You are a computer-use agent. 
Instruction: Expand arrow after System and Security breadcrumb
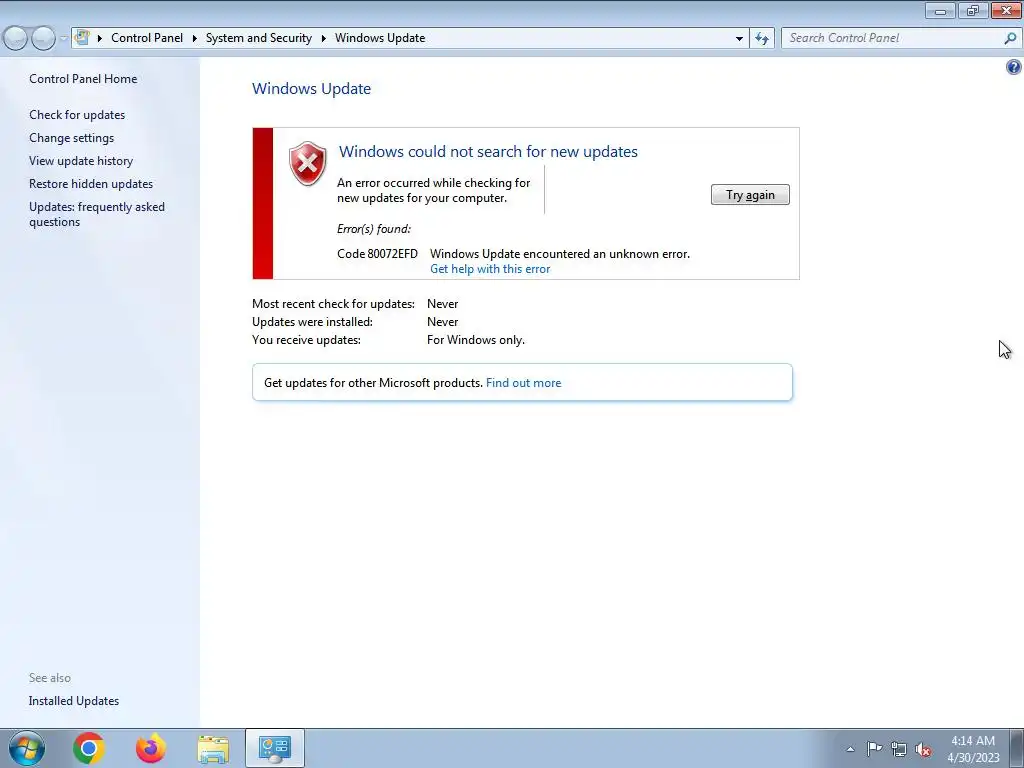coord(323,39)
